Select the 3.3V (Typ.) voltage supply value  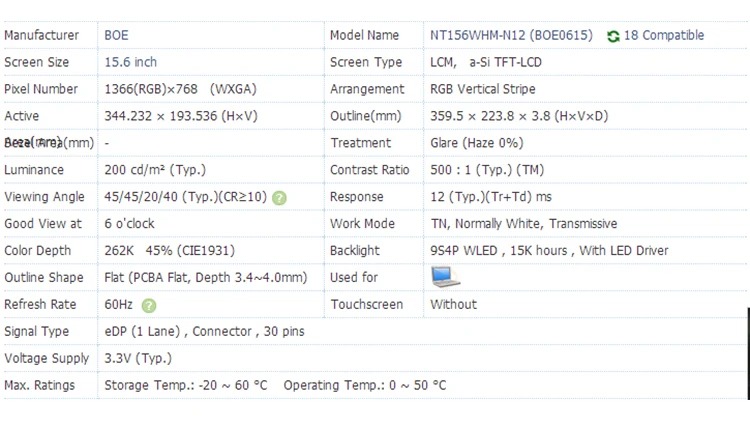tap(138, 358)
